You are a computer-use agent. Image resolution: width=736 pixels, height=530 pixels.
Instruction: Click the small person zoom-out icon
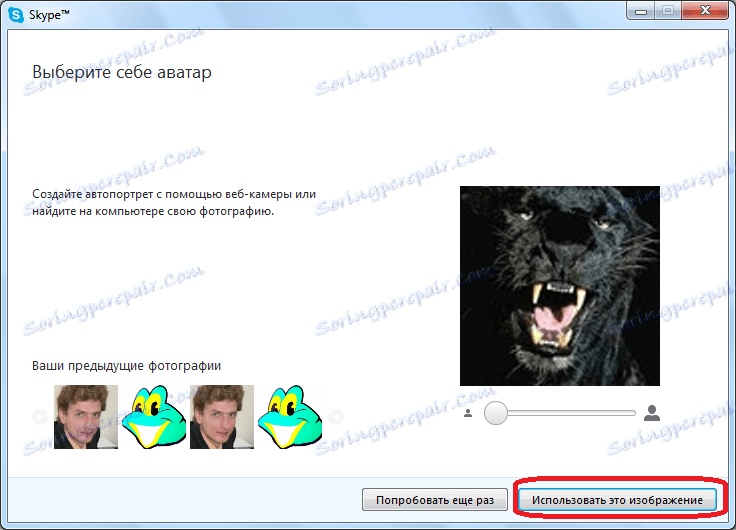tap(468, 413)
